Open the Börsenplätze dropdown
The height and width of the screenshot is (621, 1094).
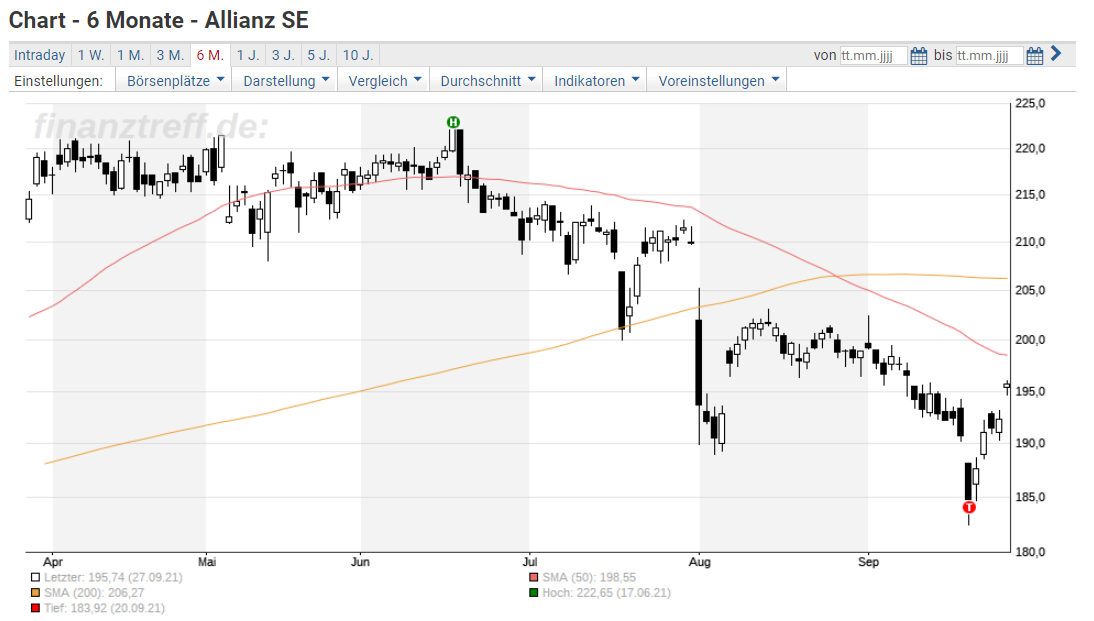pos(174,81)
